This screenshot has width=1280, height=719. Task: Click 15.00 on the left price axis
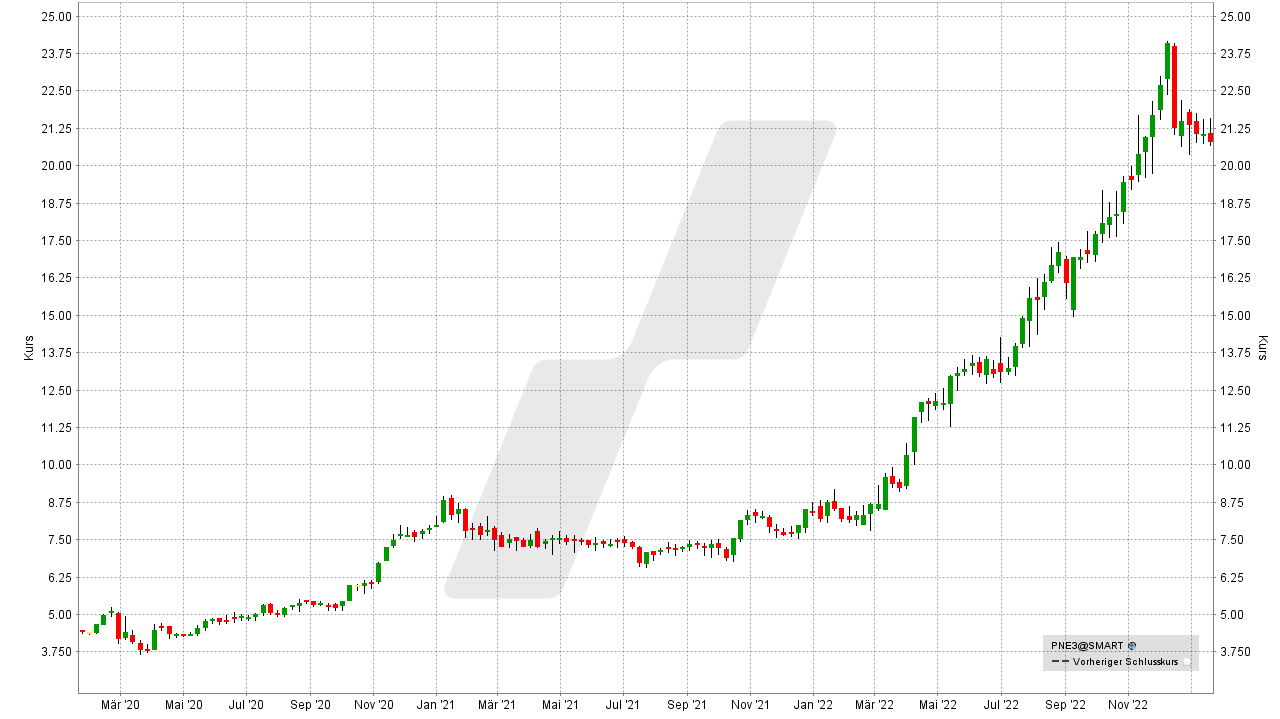click(x=58, y=315)
